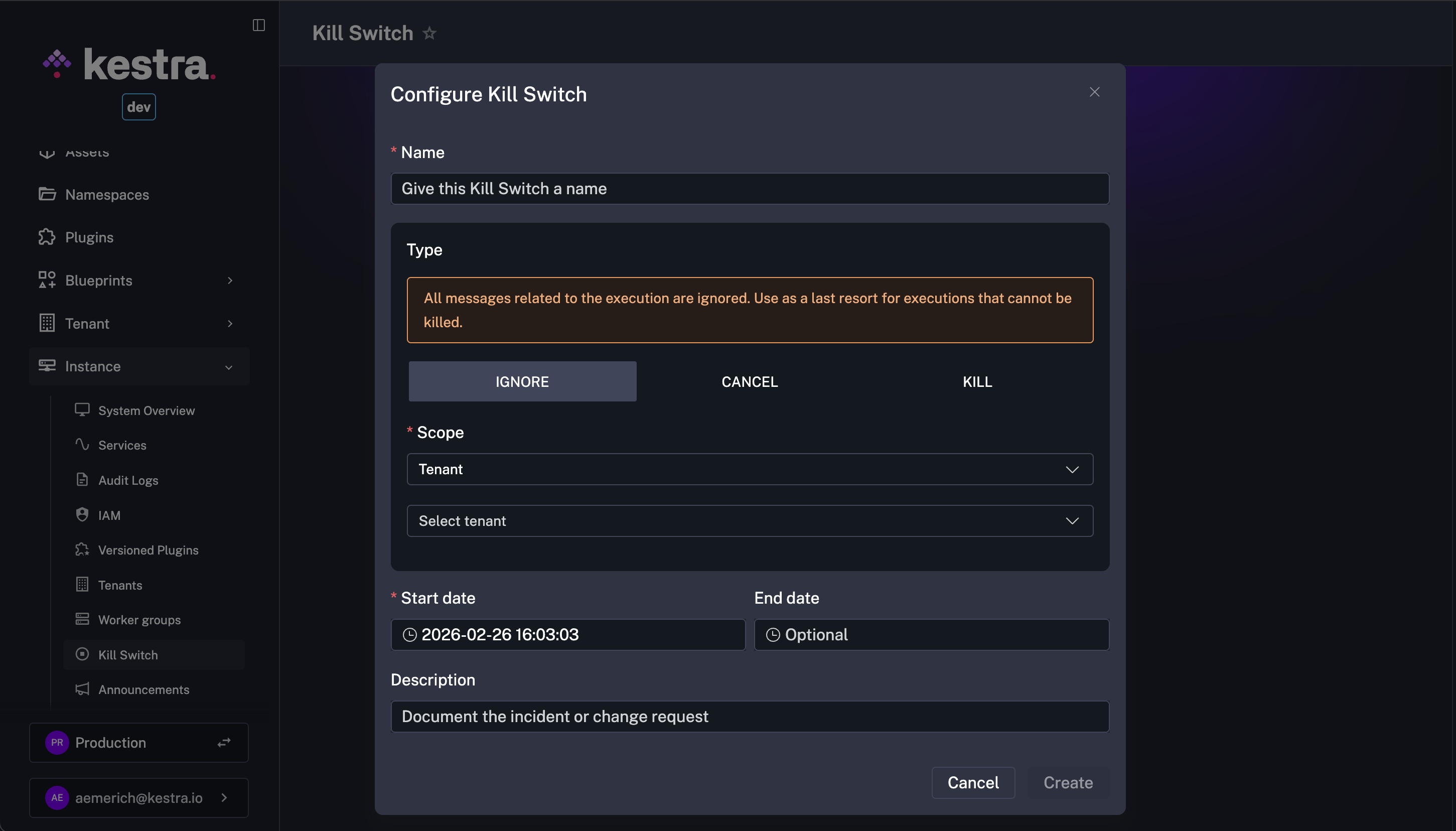Expand the Blueprints sidebar entry

[229, 280]
